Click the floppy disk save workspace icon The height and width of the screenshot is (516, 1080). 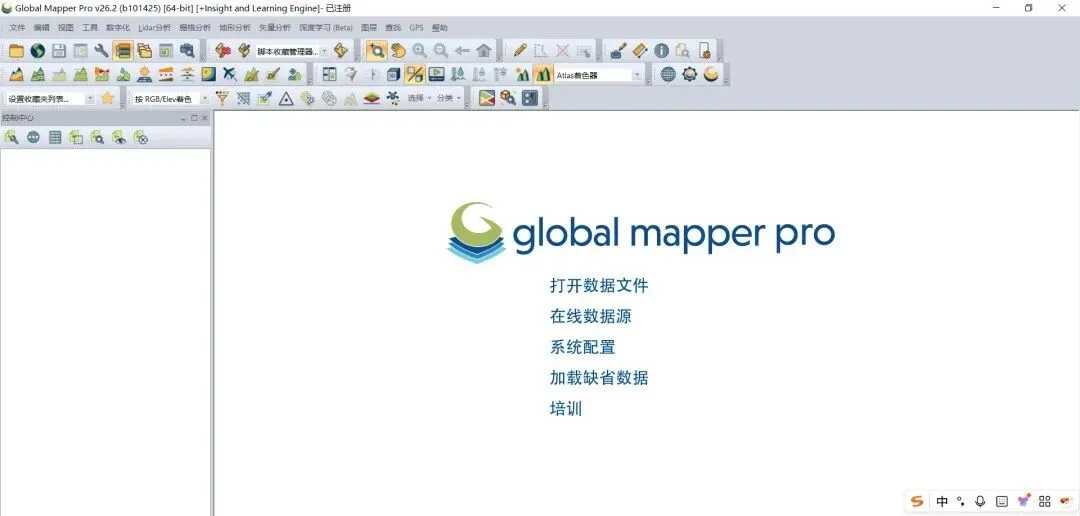click(x=59, y=50)
